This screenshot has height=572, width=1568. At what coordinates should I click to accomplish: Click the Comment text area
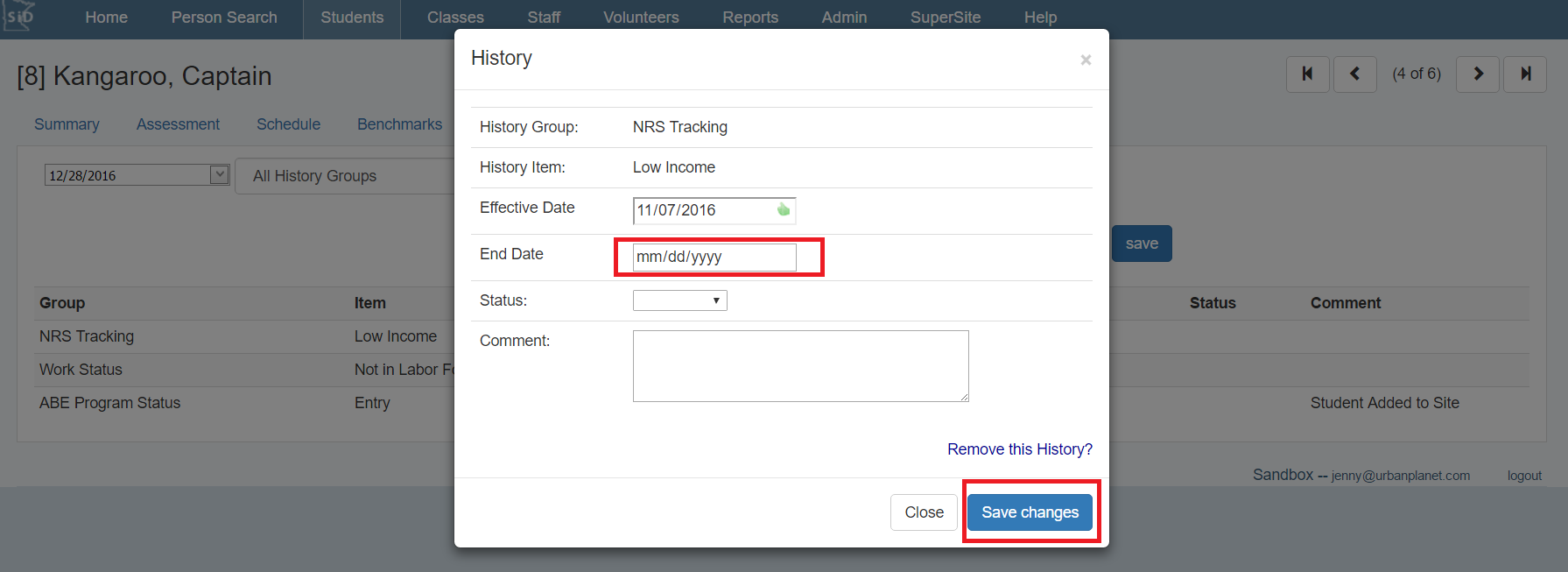(800, 366)
